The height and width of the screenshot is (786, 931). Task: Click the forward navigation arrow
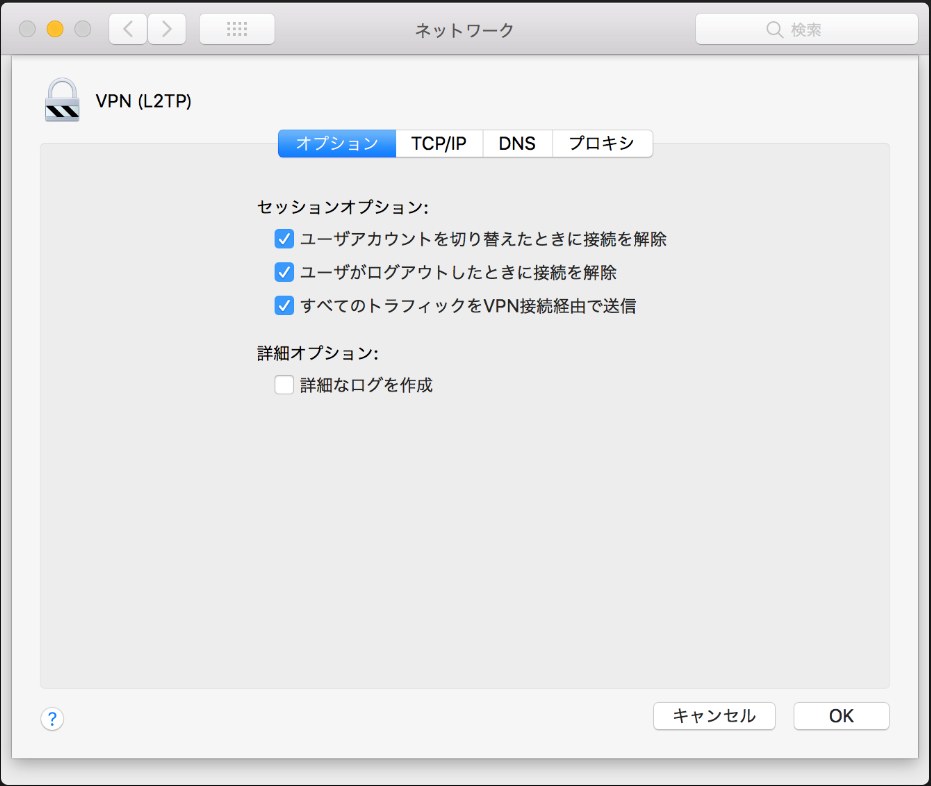[167, 29]
